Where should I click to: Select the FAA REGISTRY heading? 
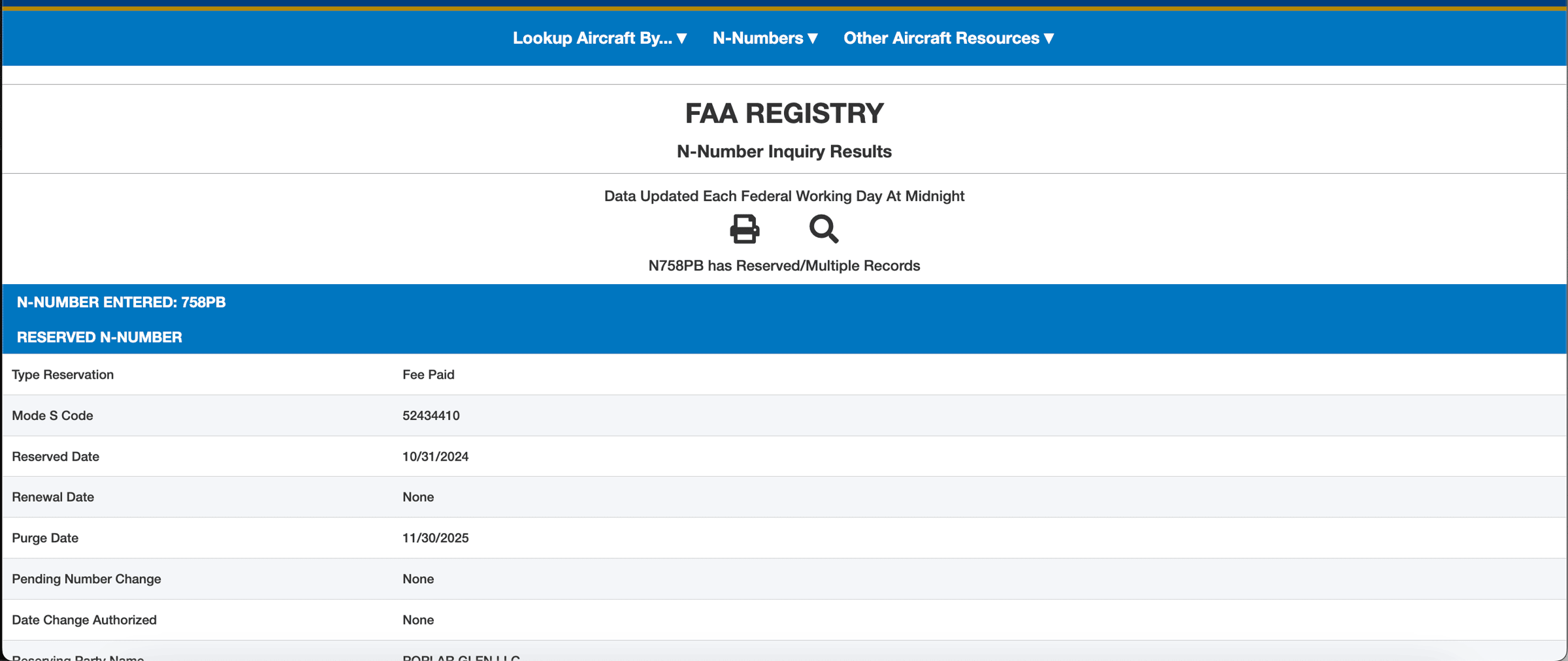[784, 113]
